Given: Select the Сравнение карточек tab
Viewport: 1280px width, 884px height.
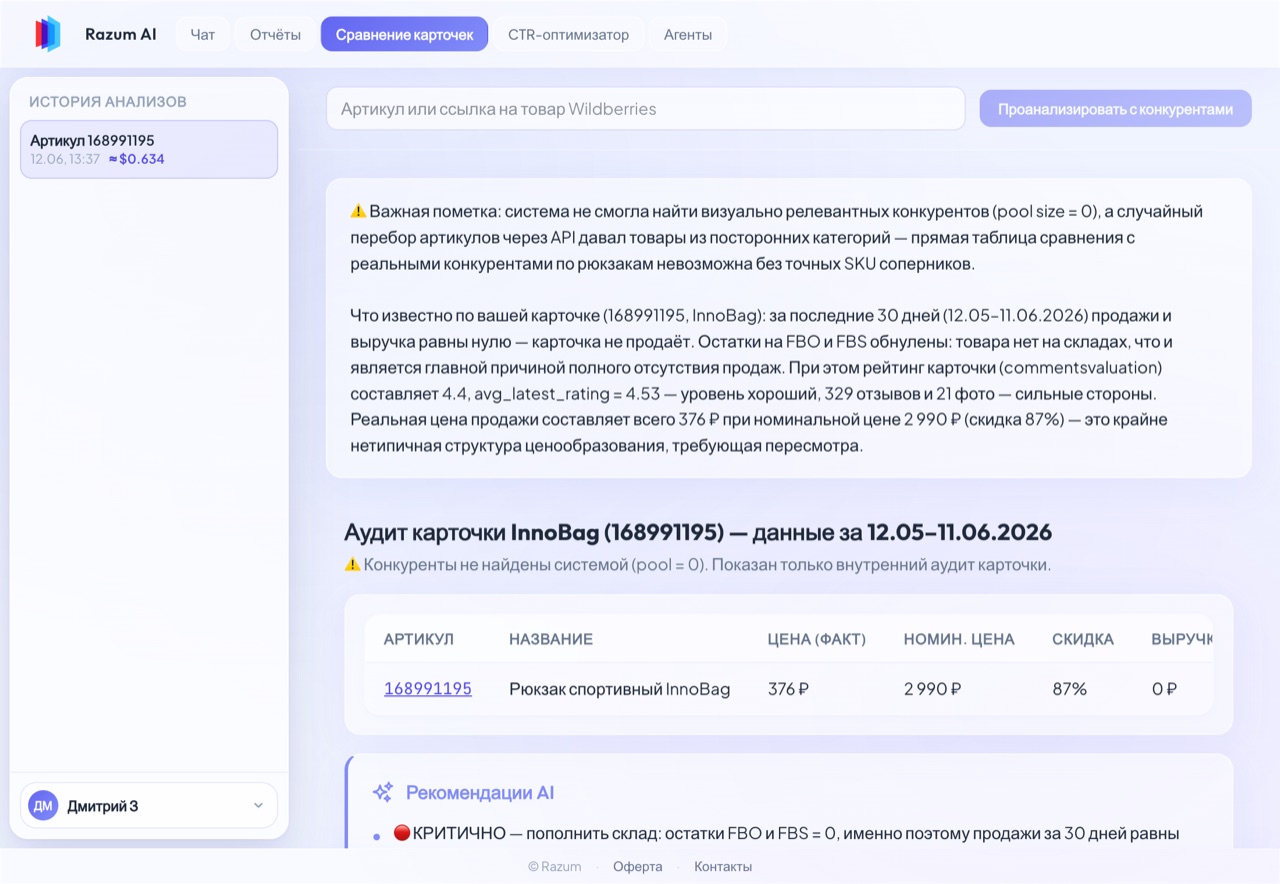Looking at the screenshot, I should 404,34.
